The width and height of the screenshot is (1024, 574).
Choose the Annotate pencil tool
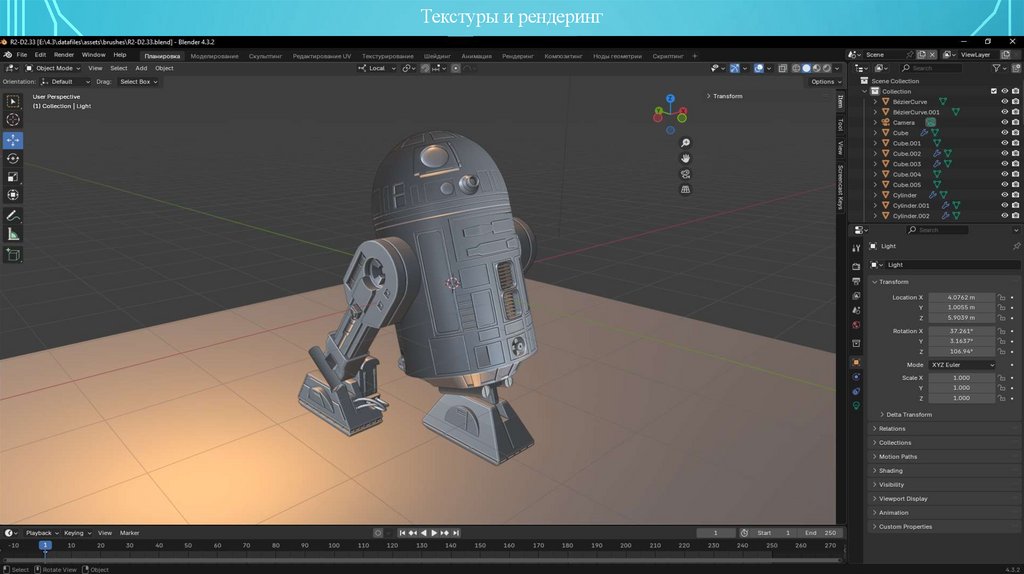coord(13,215)
